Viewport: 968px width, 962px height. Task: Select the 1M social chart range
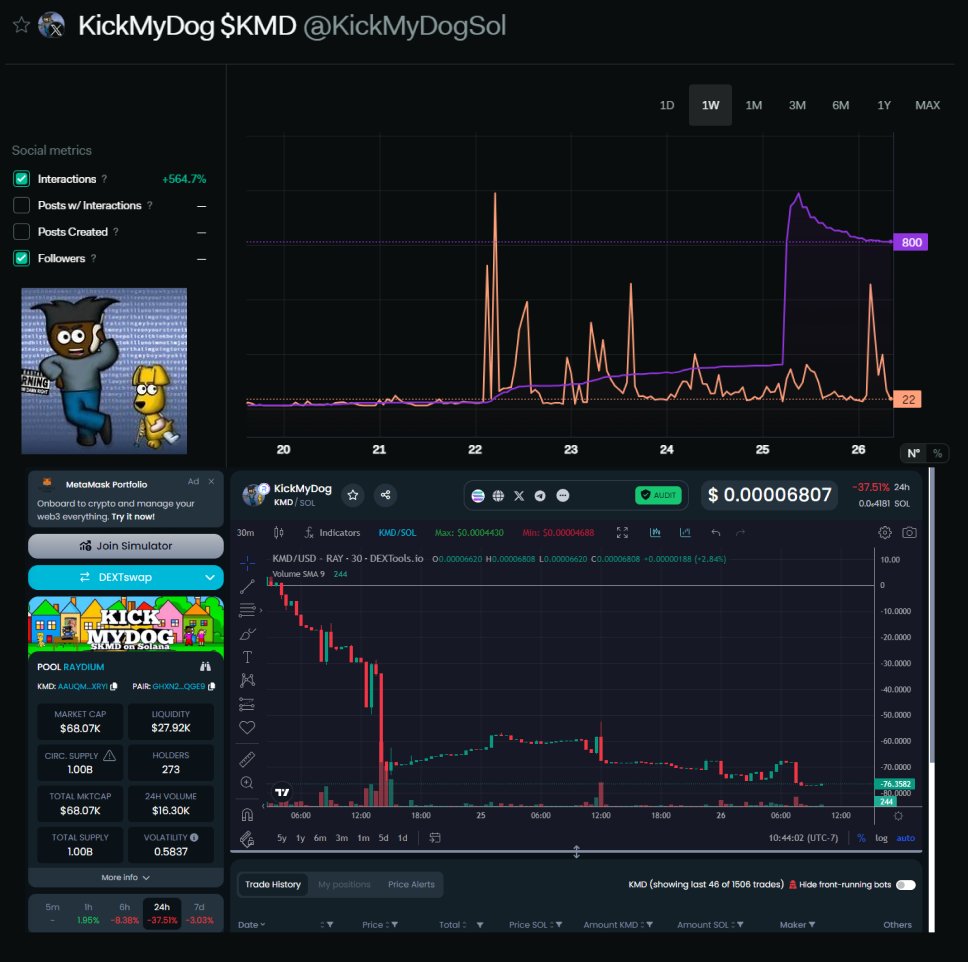click(753, 105)
